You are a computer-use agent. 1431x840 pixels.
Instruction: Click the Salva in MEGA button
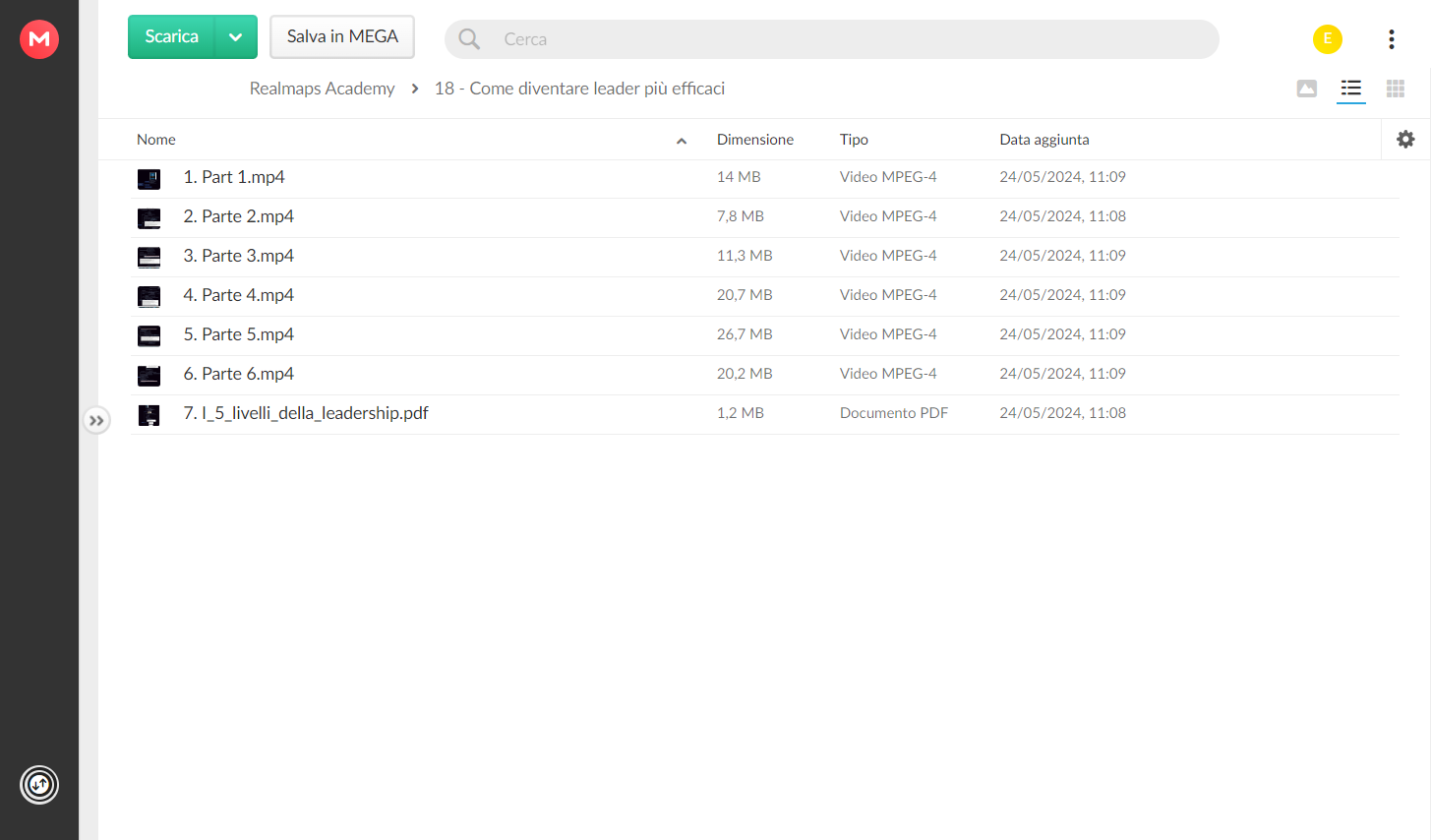coord(342,36)
